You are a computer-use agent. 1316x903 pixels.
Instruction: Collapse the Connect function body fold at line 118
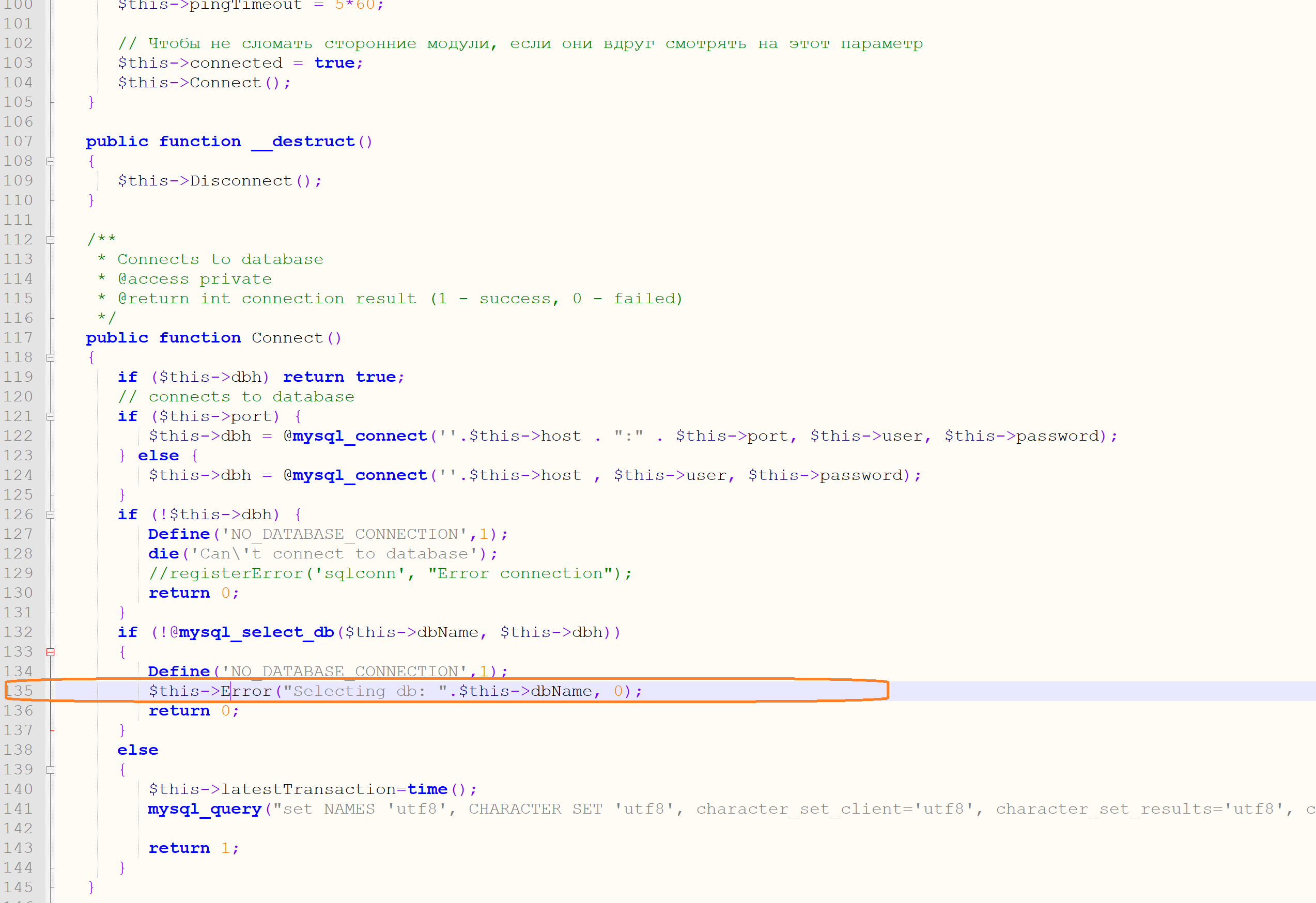51,358
